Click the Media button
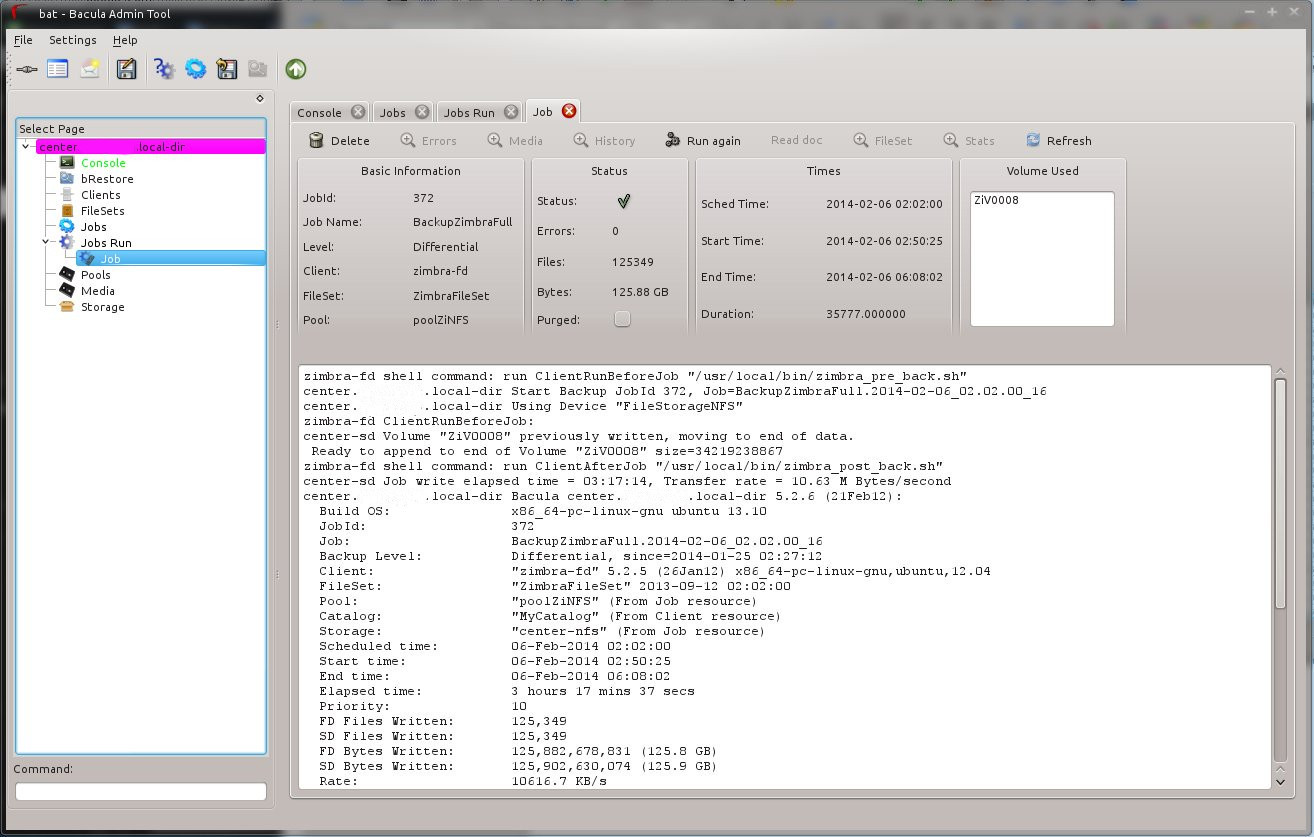Viewport: 1314px width, 837px height. click(x=515, y=141)
